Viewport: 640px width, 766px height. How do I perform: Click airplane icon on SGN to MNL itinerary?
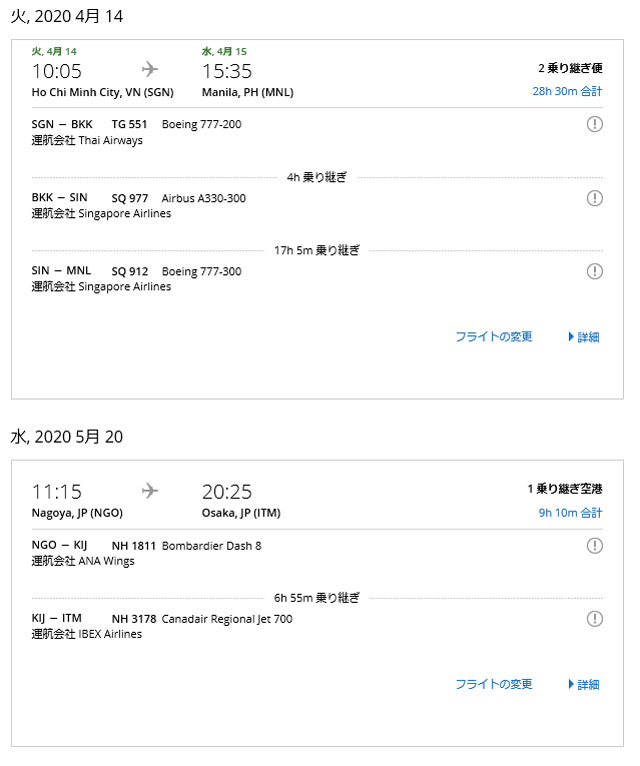[x=150, y=69]
